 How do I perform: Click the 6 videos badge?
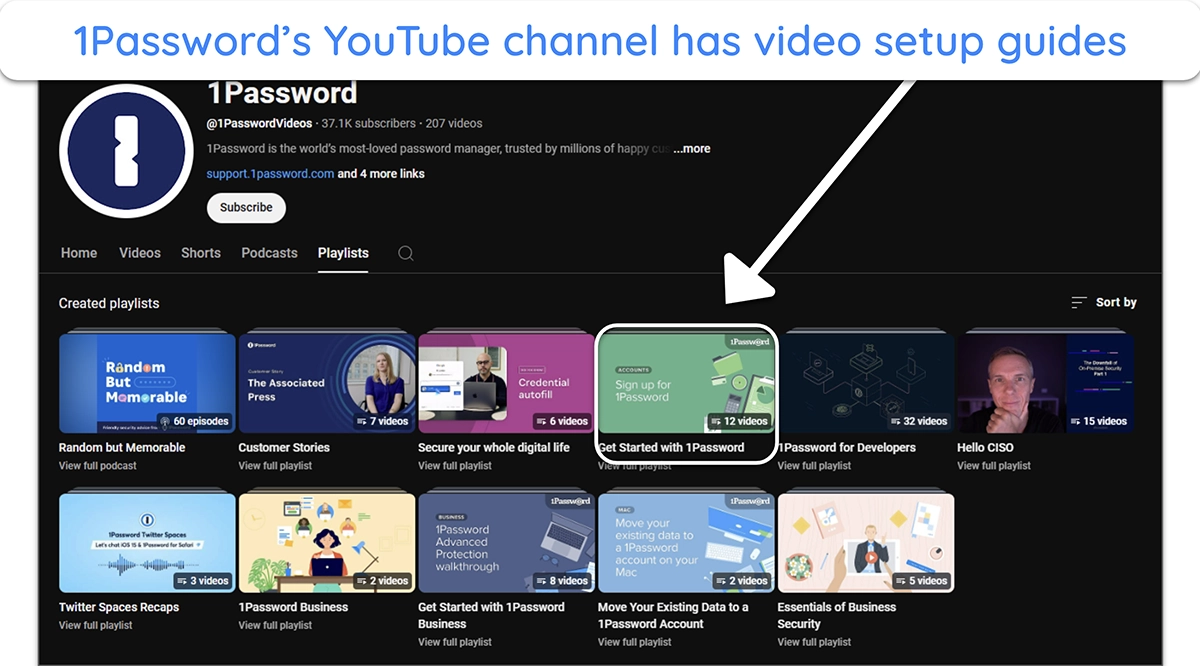pyautogui.click(x=561, y=421)
